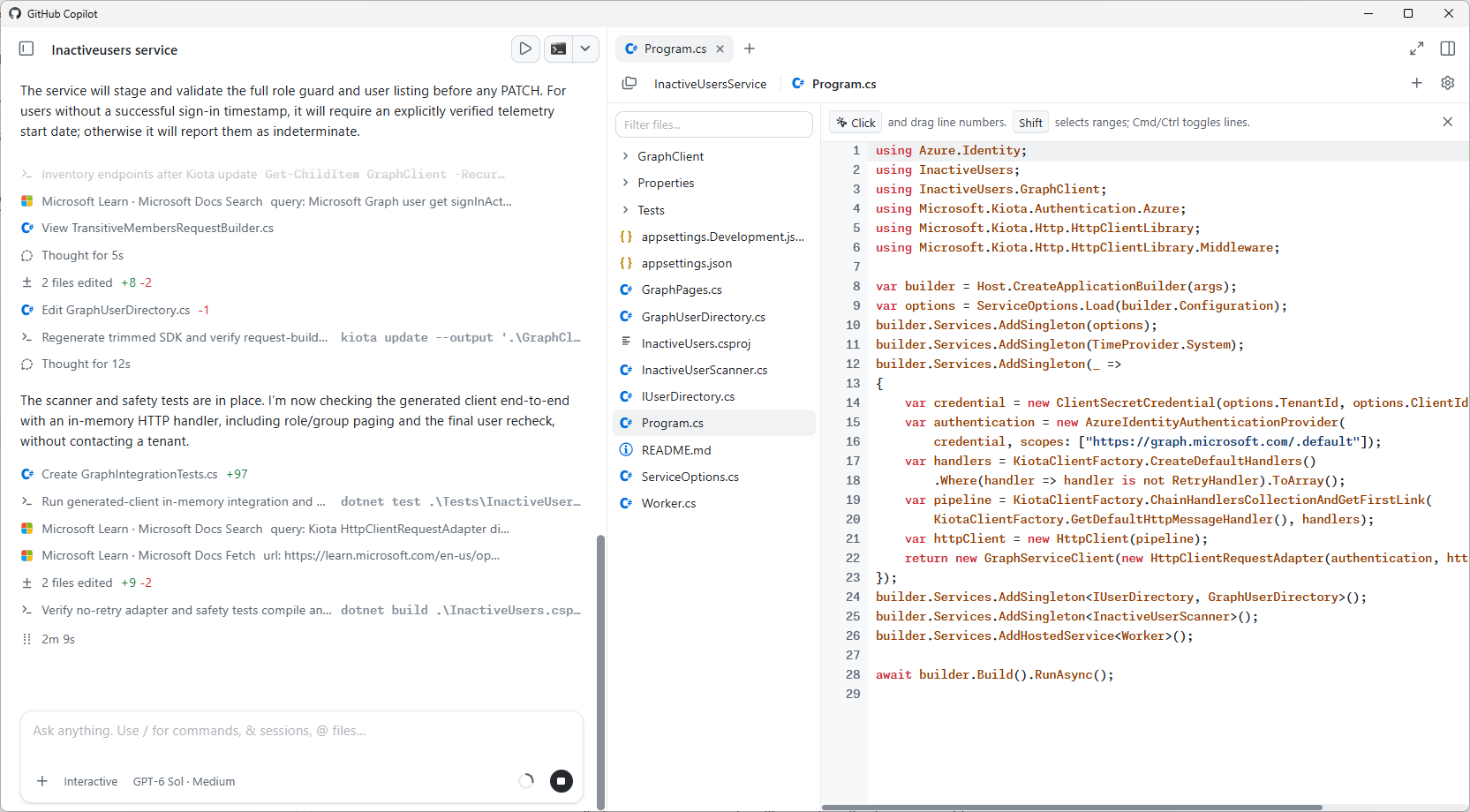Close the Program.cs tab
This screenshot has width=1470, height=812.
click(x=720, y=49)
